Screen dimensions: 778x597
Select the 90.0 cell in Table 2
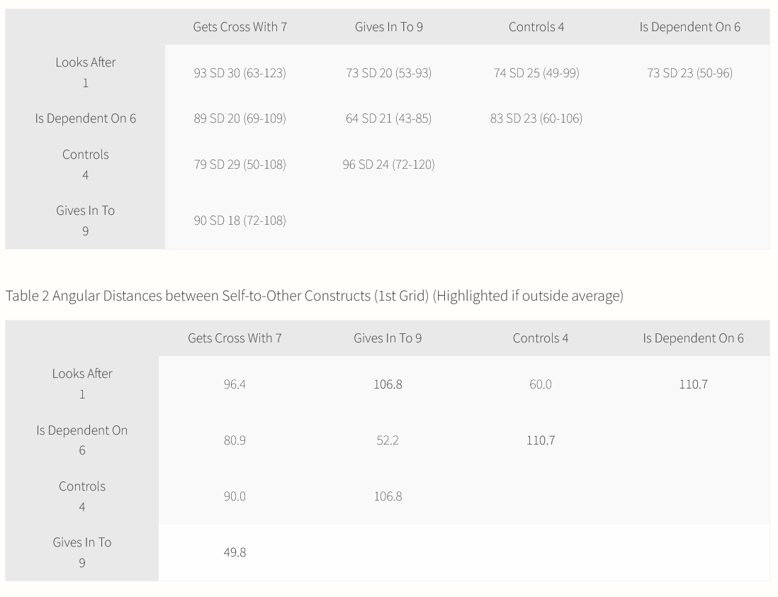pyautogui.click(x=235, y=496)
